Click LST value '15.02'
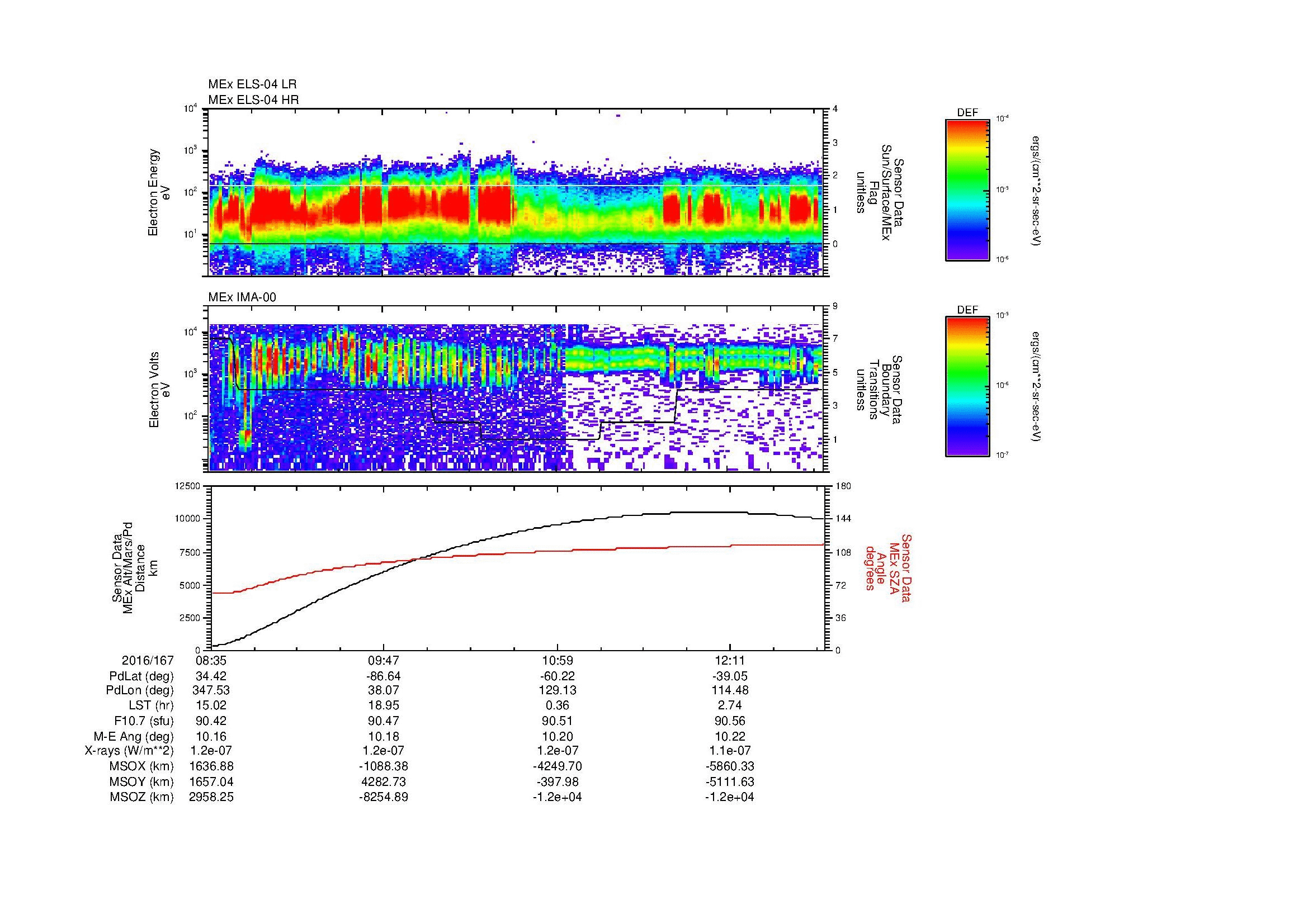This screenshot has width=1308, height=924. 211,706
